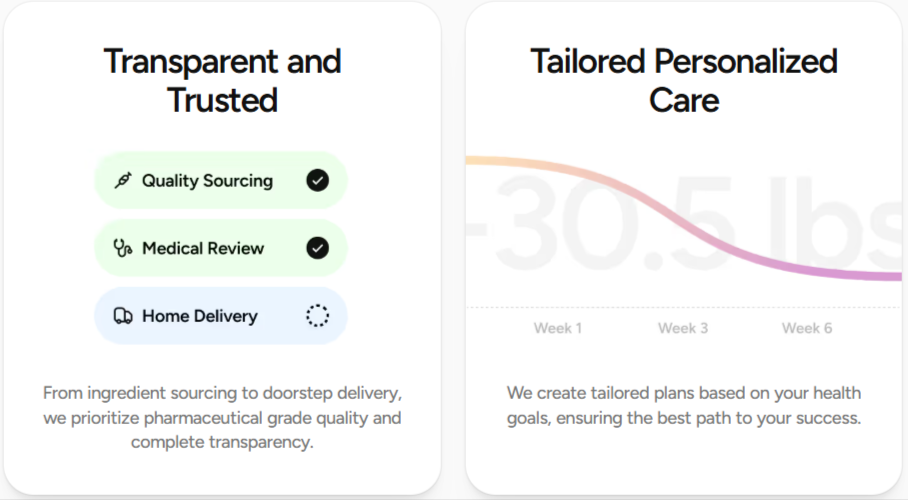Jump to the Week 3 marker
The width and height of the screenshot is (908, 500).
tap(683, 328)
